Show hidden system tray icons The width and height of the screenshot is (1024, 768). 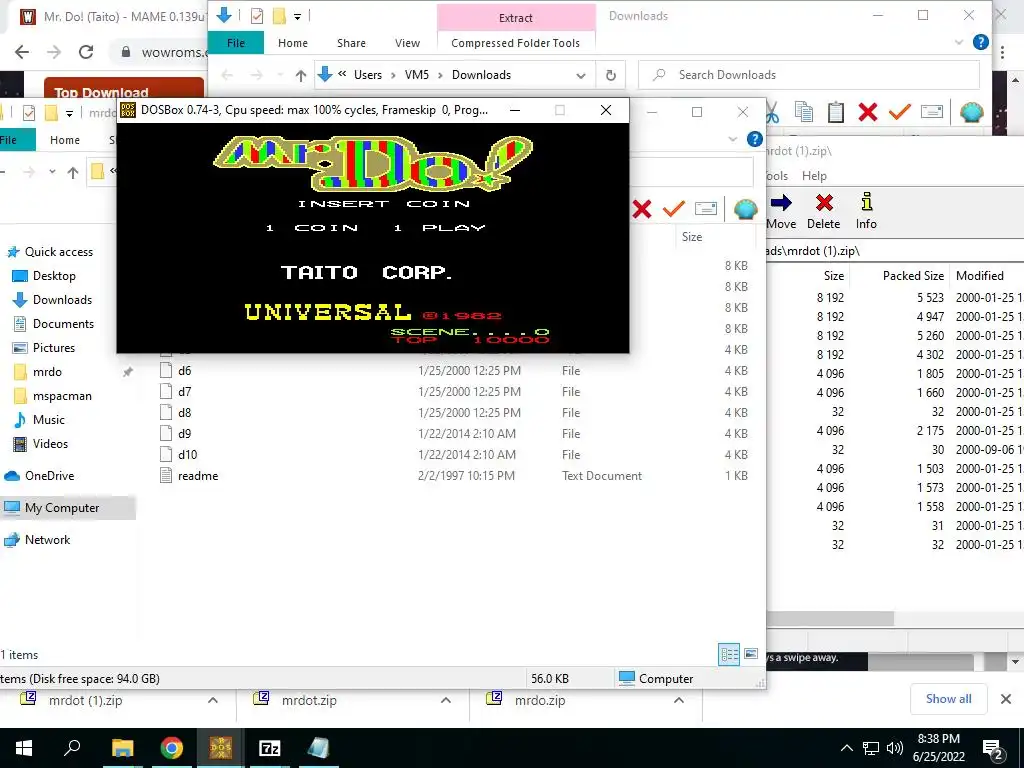846,748
